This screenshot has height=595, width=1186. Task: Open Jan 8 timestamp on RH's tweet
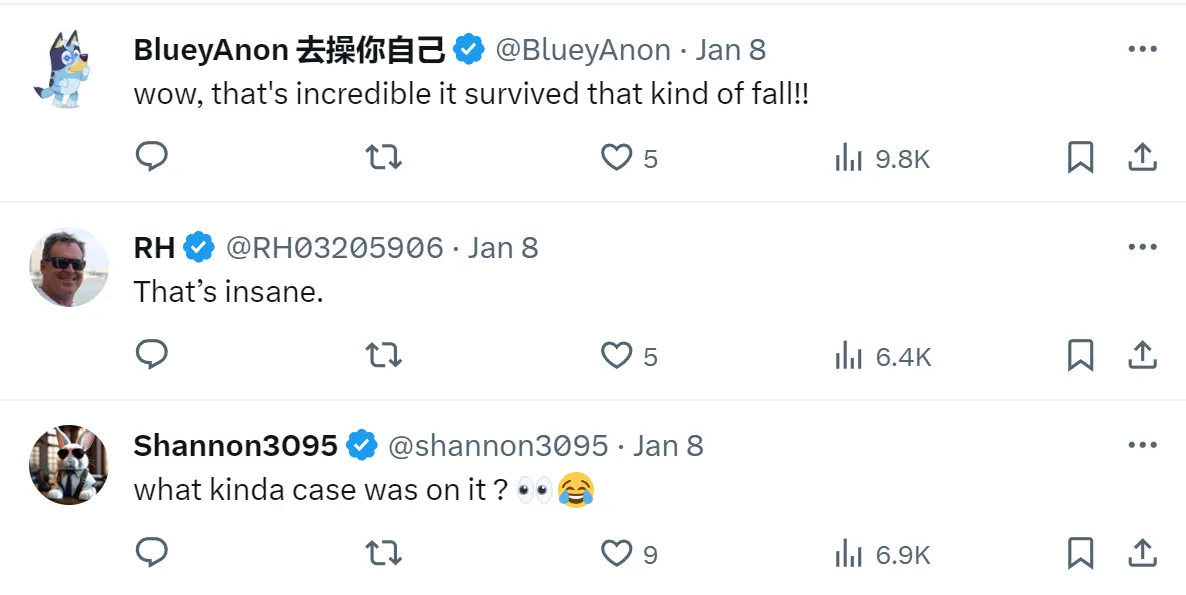503,248
